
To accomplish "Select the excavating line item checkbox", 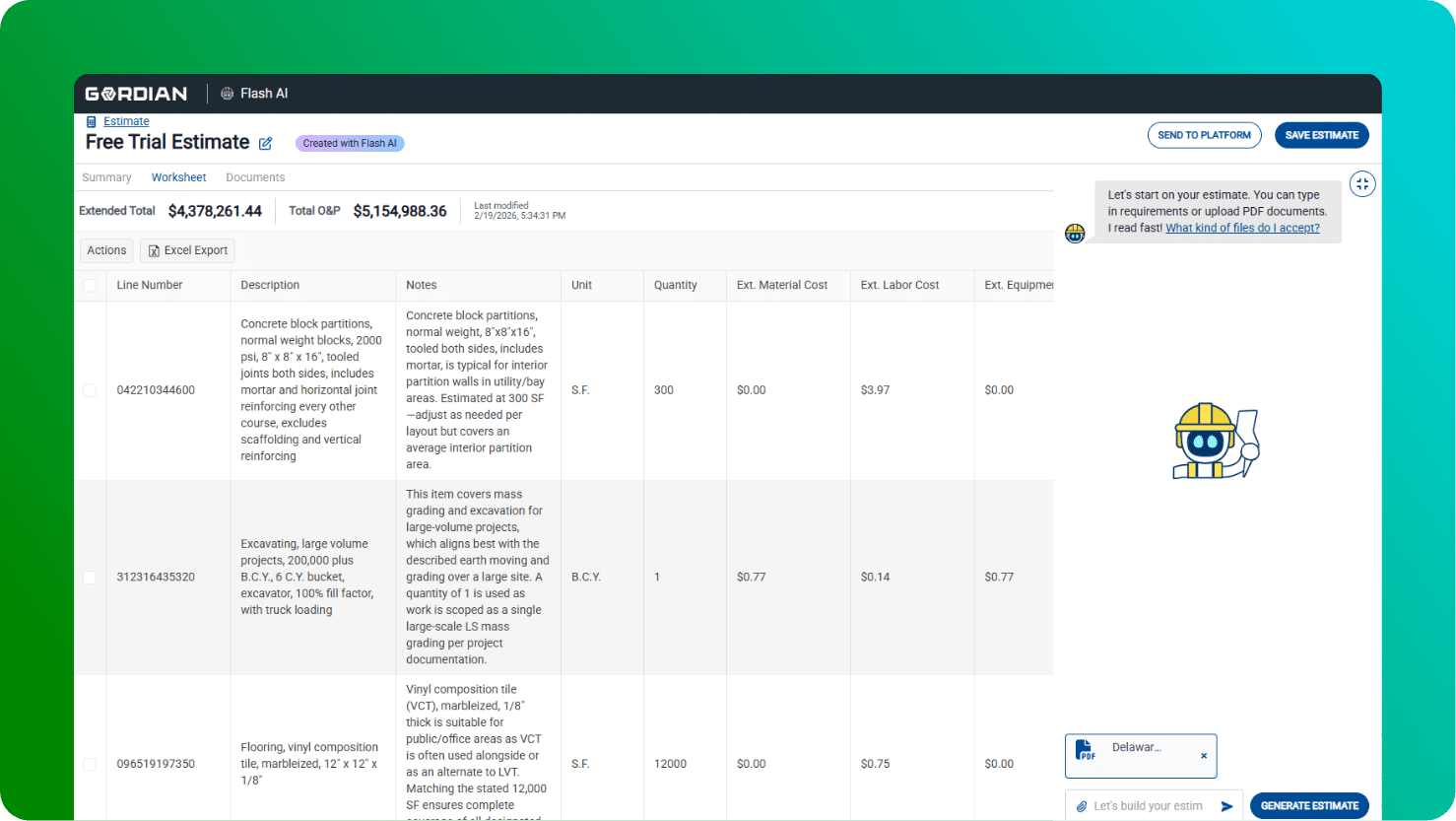I will (x=90, y=577).
